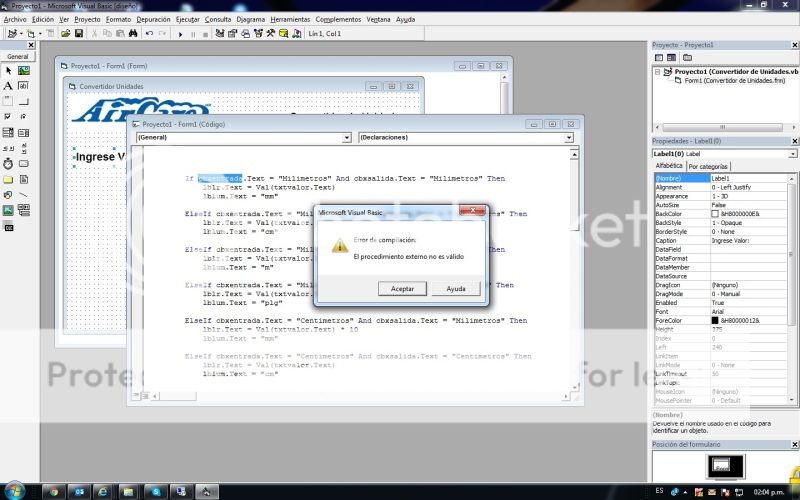Screen dimensions: 800x500
Task: Open the Complementos menu
Action: [x=338, y=19]
